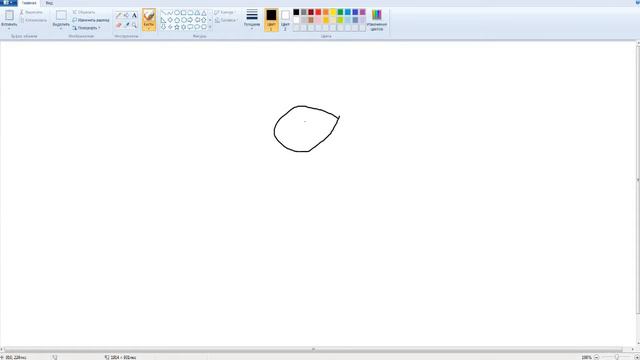640x360 pixels.
Task: Pick the gray color swatch
Action: 304,12
